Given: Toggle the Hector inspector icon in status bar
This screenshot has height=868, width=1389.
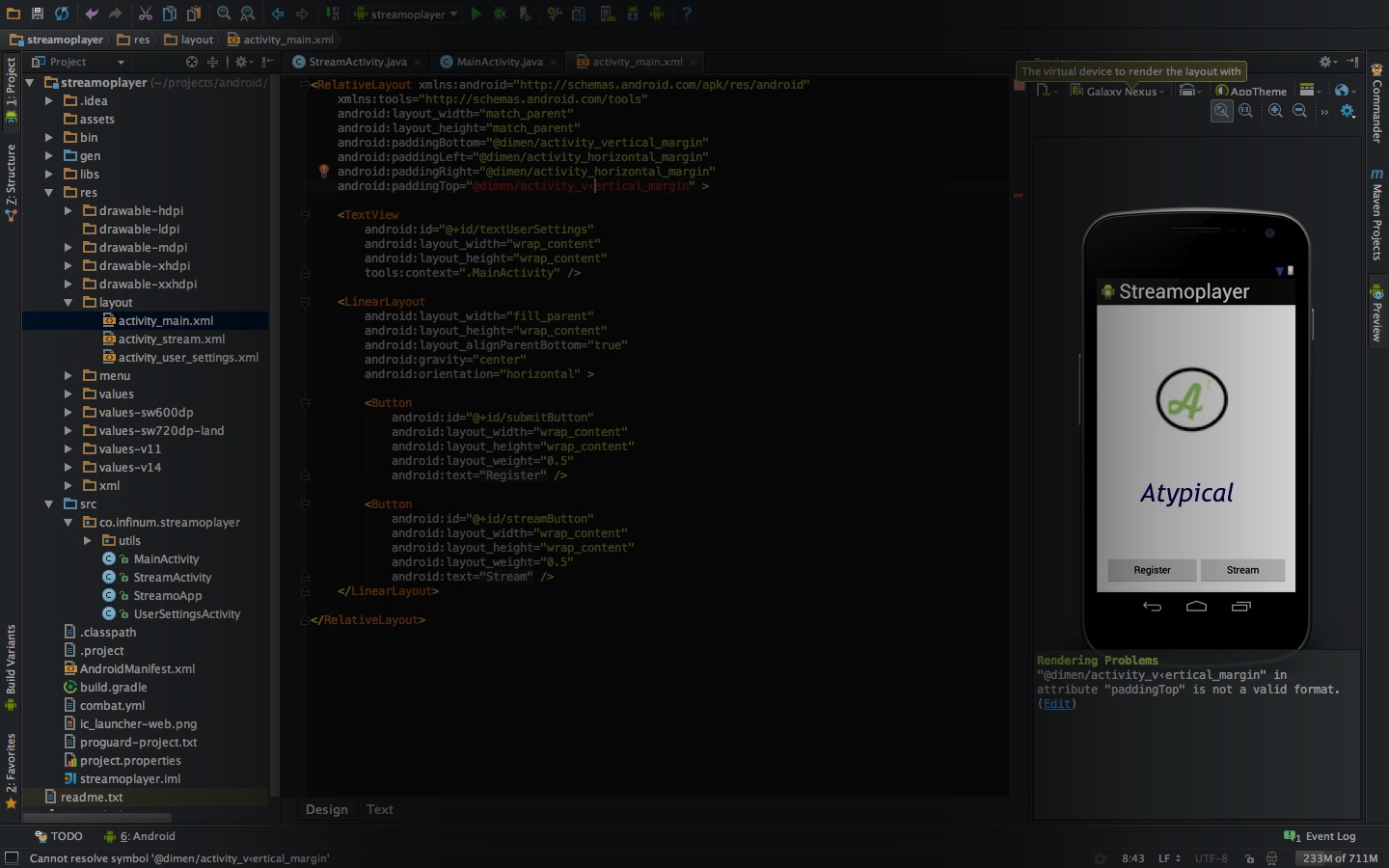Looking at the screenshot, I should point(1271,858).
